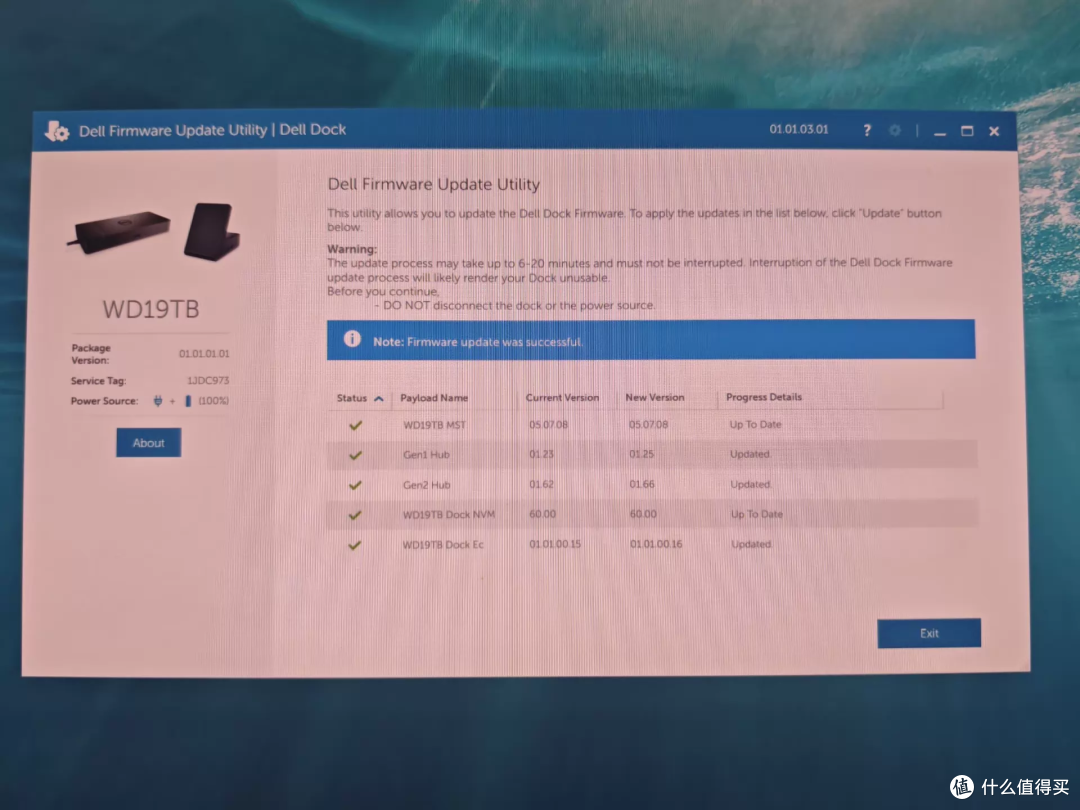Sort by Current Version column header
Viewport: 1080px width, 810px height.
point(562,397)
